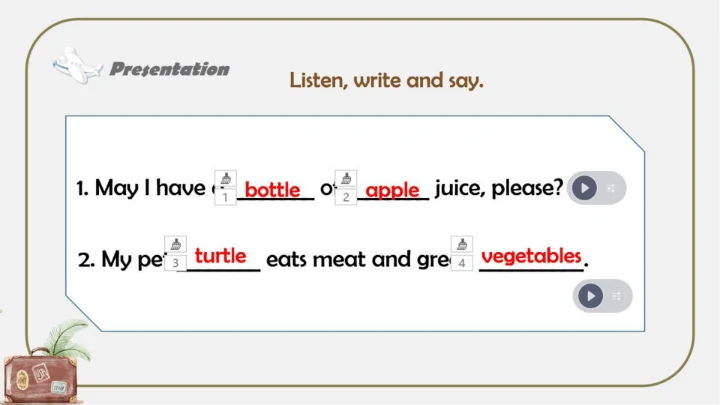
Task: Select the red answer word "bottle"
Action: point(272,189)
